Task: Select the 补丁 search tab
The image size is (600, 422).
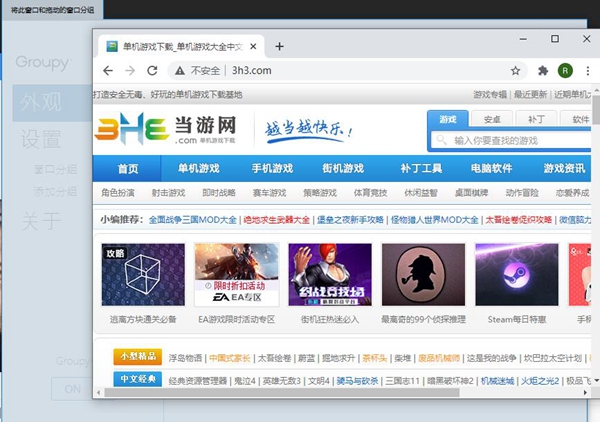Action: pyautogui.click(x=536, y=119)
